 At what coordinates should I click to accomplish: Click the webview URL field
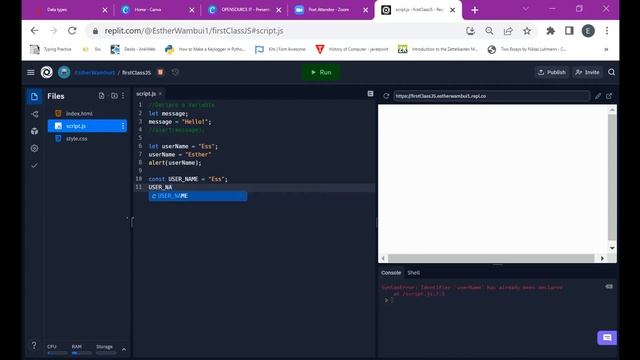coord(491,96)
